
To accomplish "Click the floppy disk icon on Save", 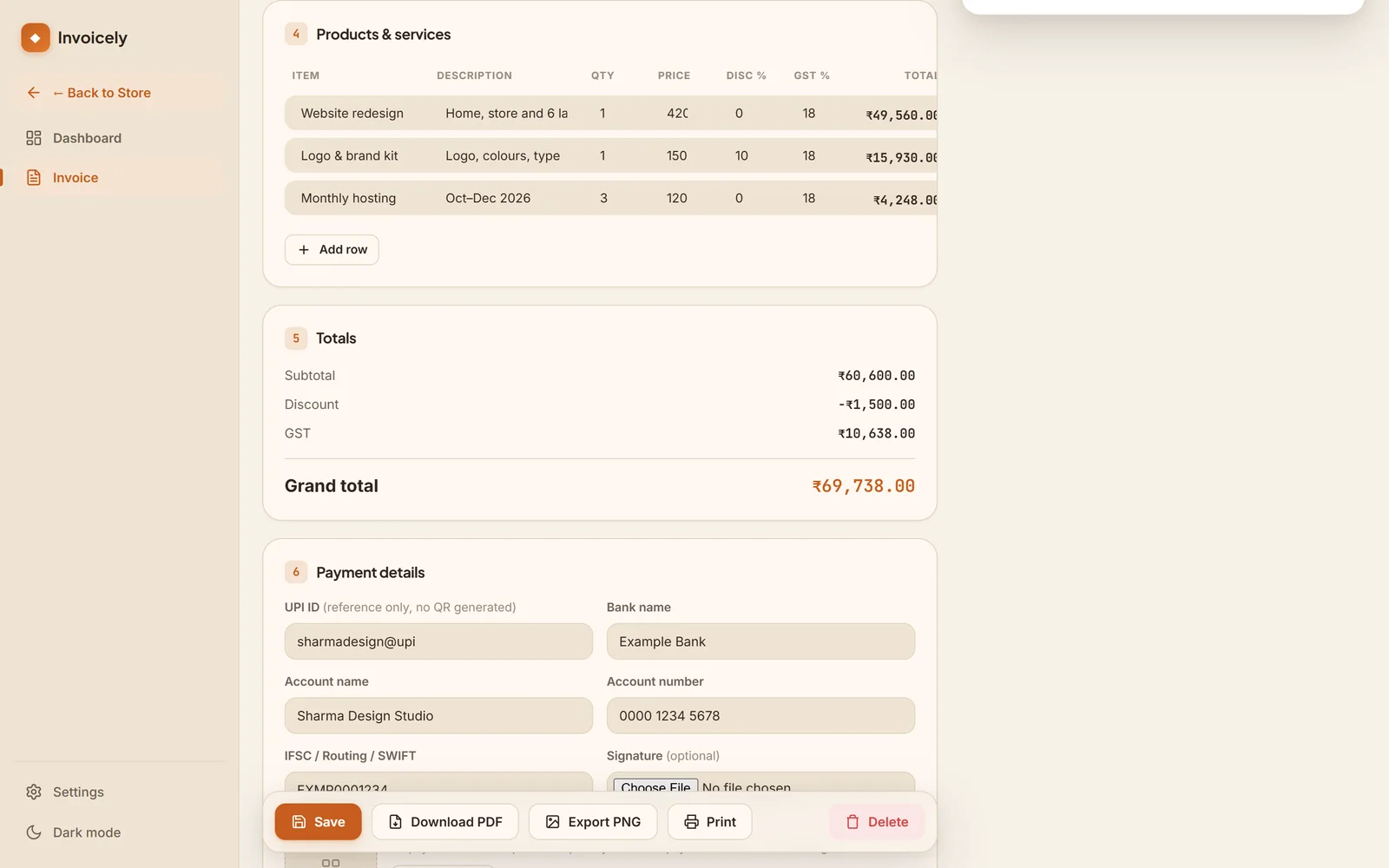I will point(299,822).
